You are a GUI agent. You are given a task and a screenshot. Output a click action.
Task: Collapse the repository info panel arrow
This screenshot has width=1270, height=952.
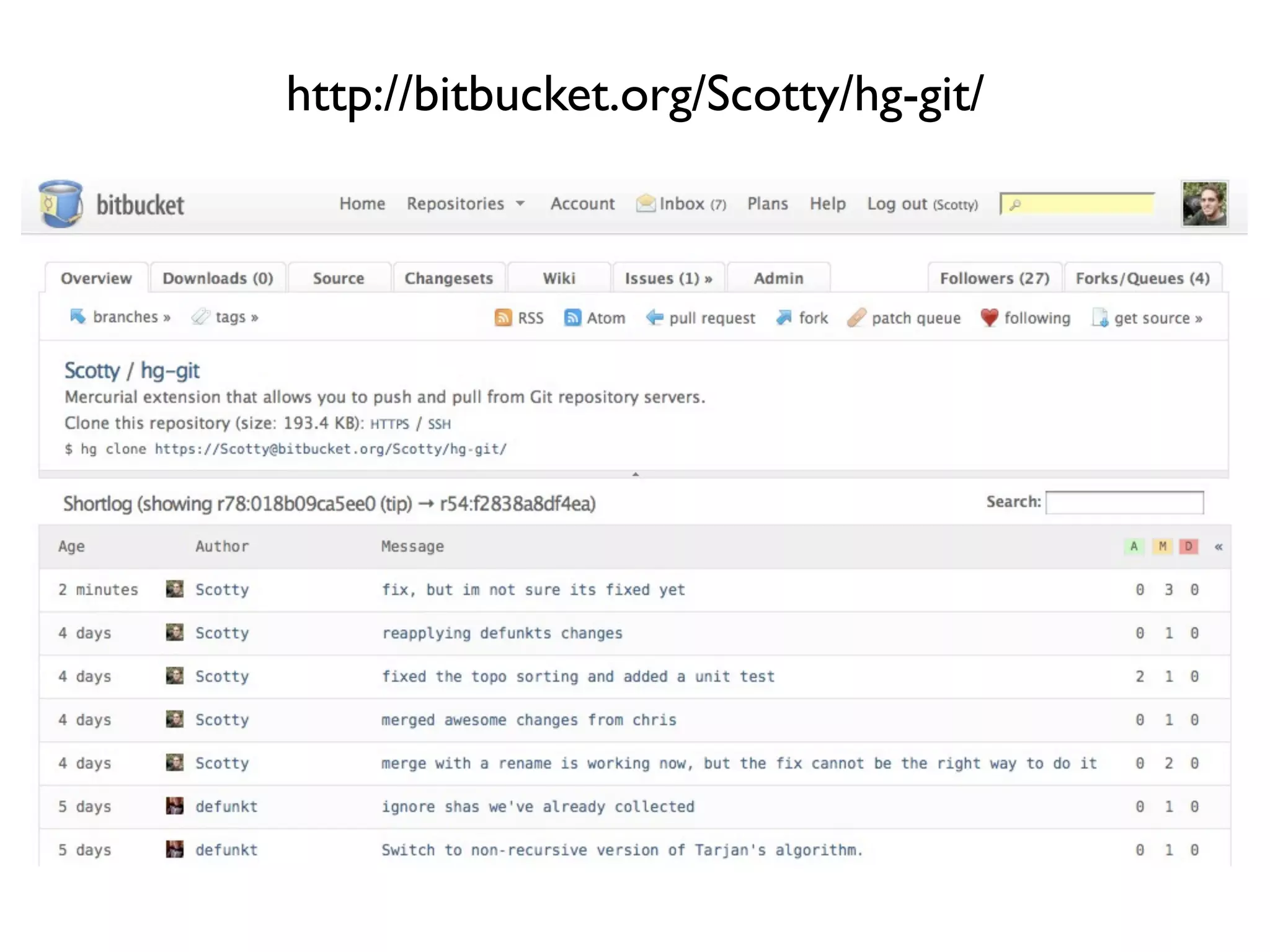(635, 474)
